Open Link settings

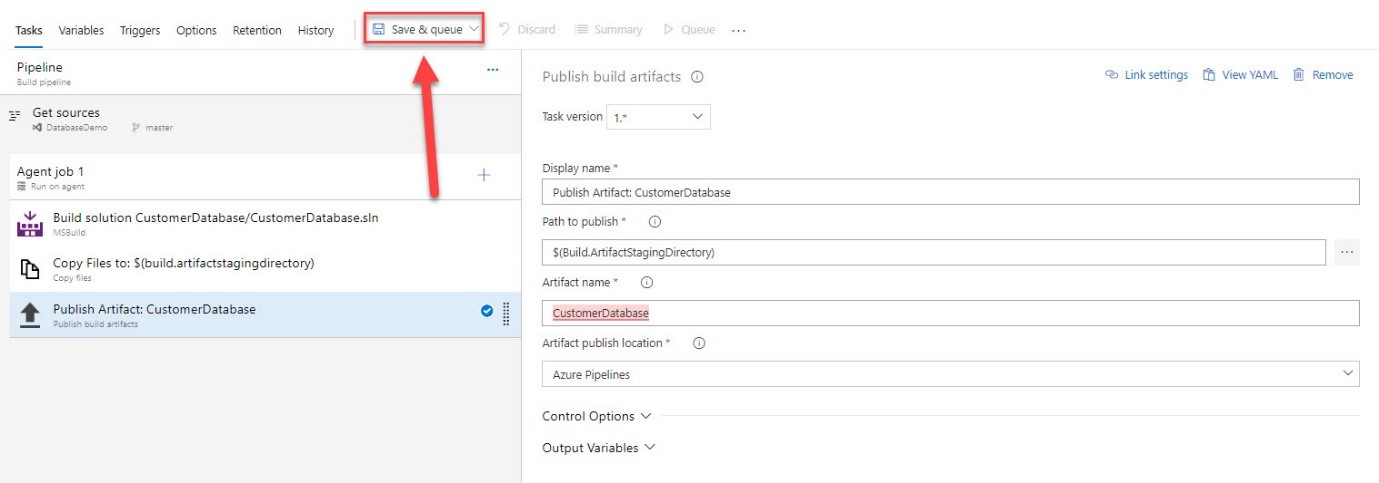point(1146,75)
